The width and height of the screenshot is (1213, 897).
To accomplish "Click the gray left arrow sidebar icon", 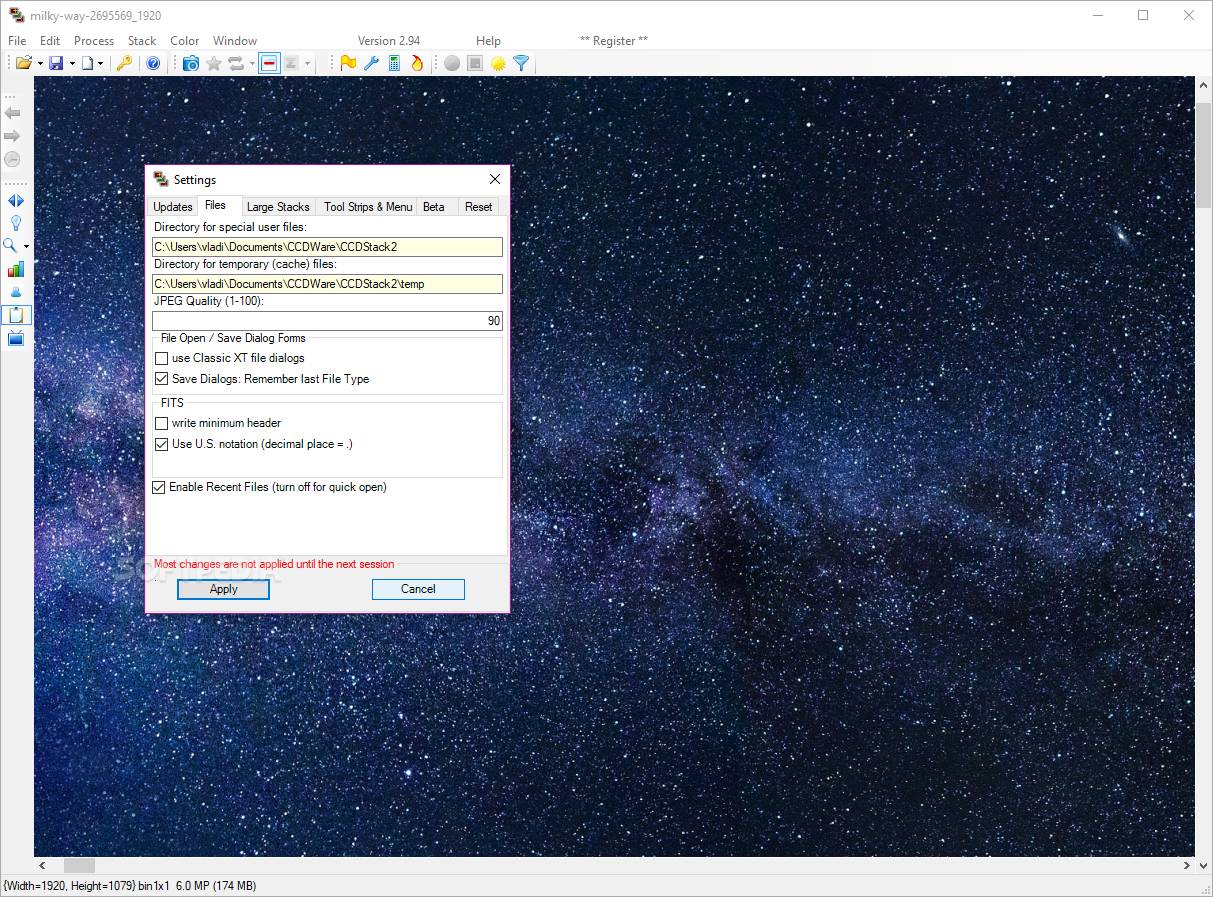I will tap(12, 113).
